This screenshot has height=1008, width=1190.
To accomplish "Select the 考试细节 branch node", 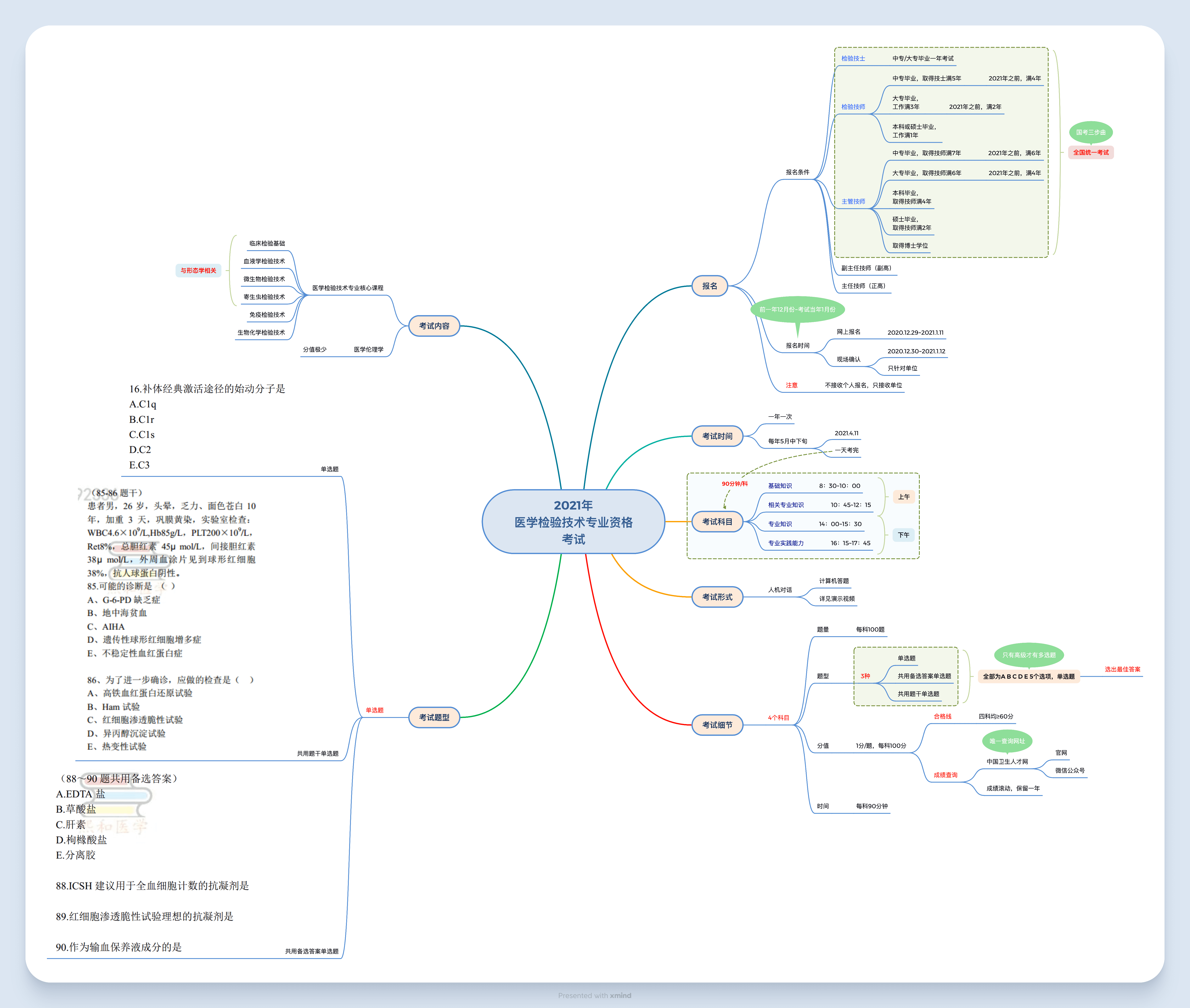I will pyautogui.click(x=717, y=724).
